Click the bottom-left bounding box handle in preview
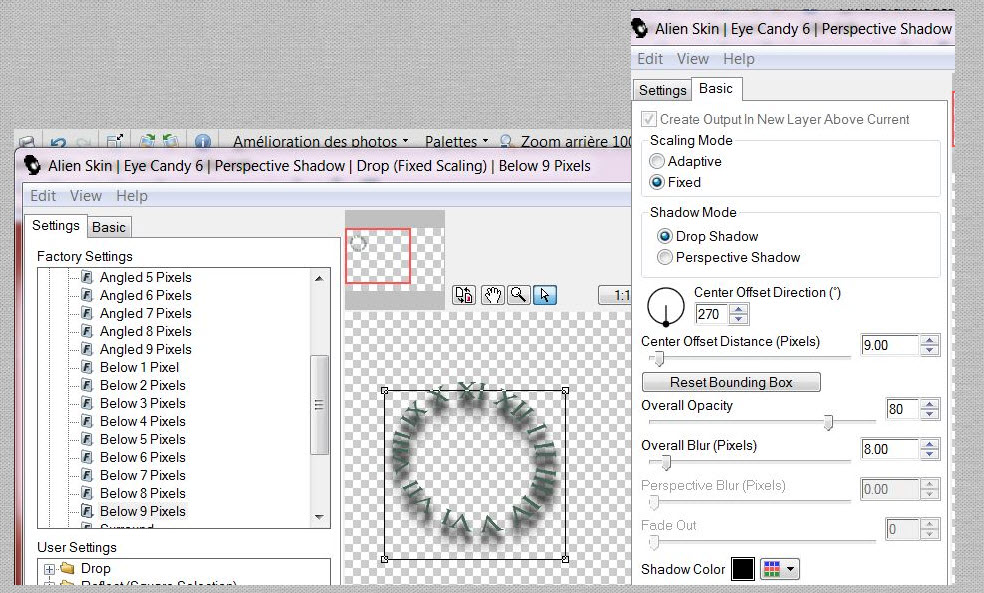Image resolution: width=984 pixels, height=593 pixels. 385,558
